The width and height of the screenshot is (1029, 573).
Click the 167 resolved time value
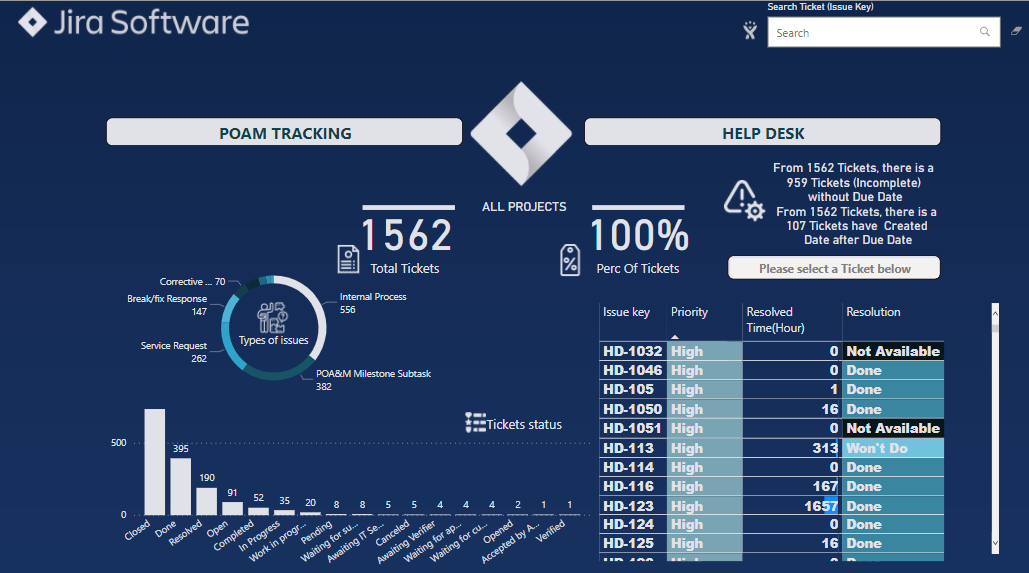point(825,486)
